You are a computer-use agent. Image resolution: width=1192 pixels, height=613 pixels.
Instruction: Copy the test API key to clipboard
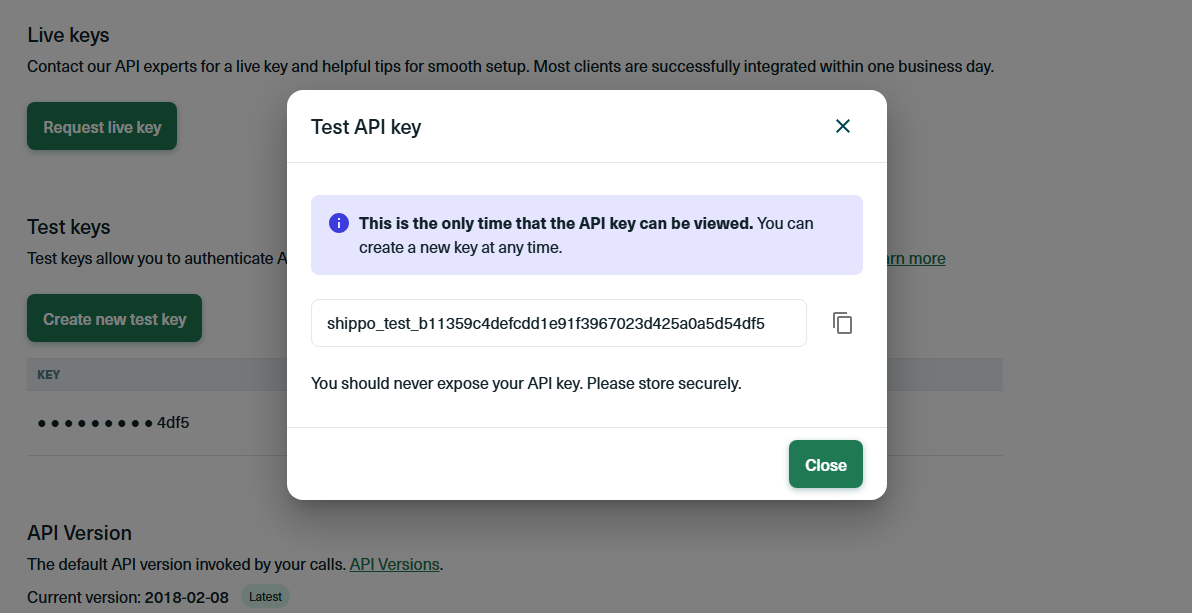843,323
